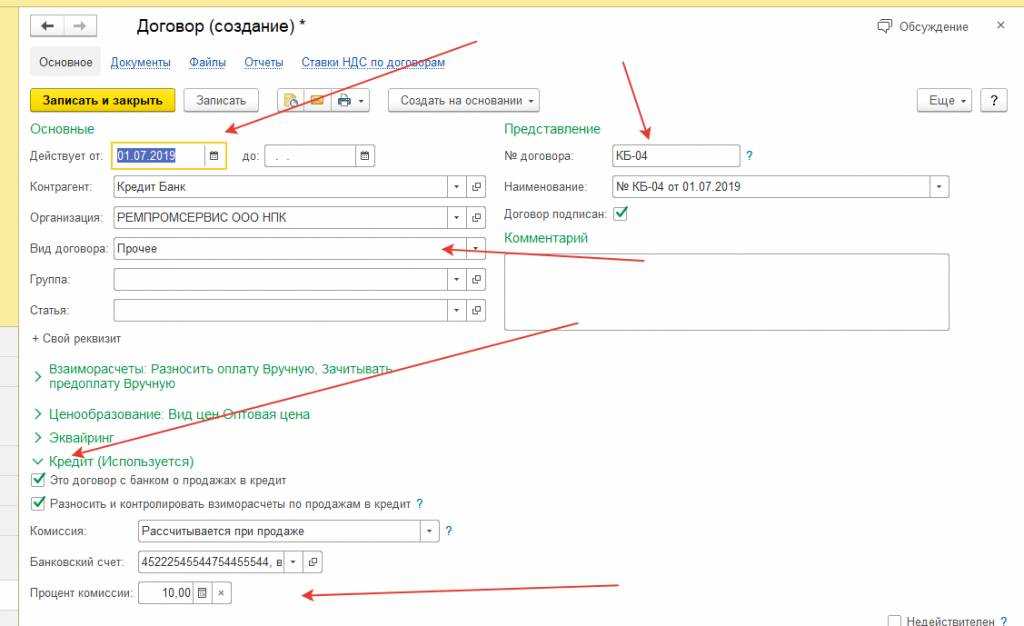
Task: Open the Создать на основании menu
Action: [x=464, y=101]
